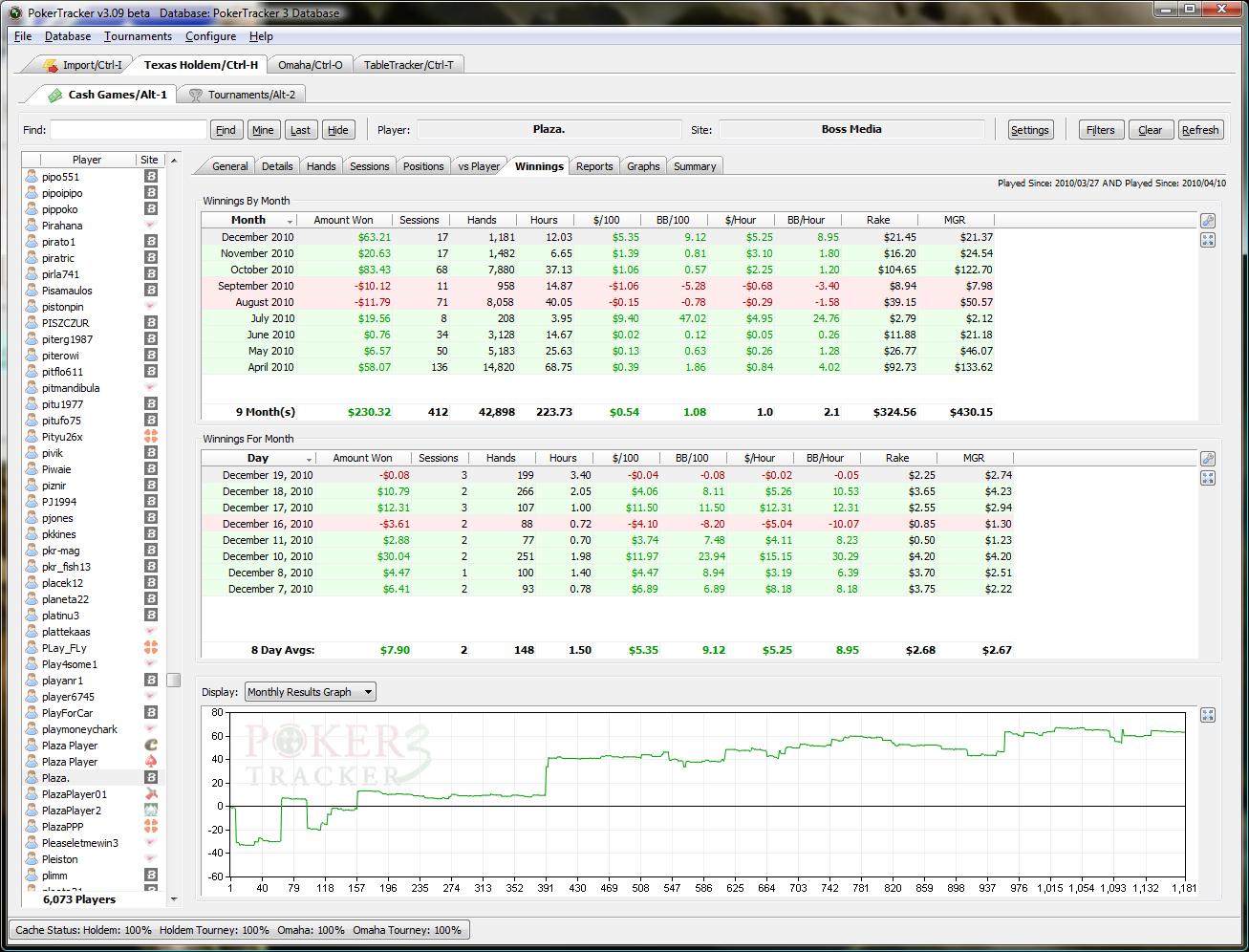1249x952 pixels.
Task: Click the Tournaments trophy icon
Action: 196,95
